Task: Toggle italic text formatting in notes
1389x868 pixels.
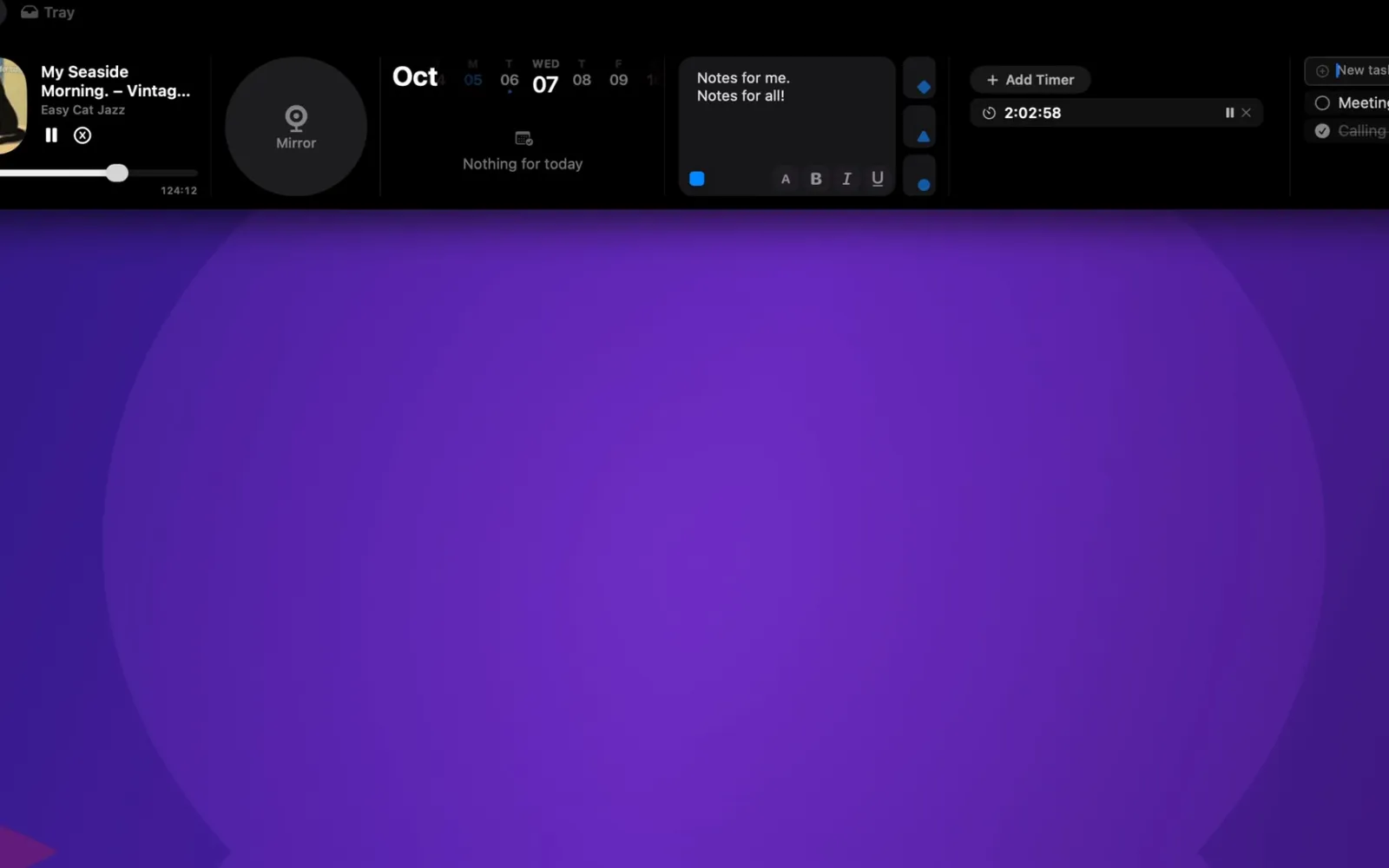Action: pos(846,179)
